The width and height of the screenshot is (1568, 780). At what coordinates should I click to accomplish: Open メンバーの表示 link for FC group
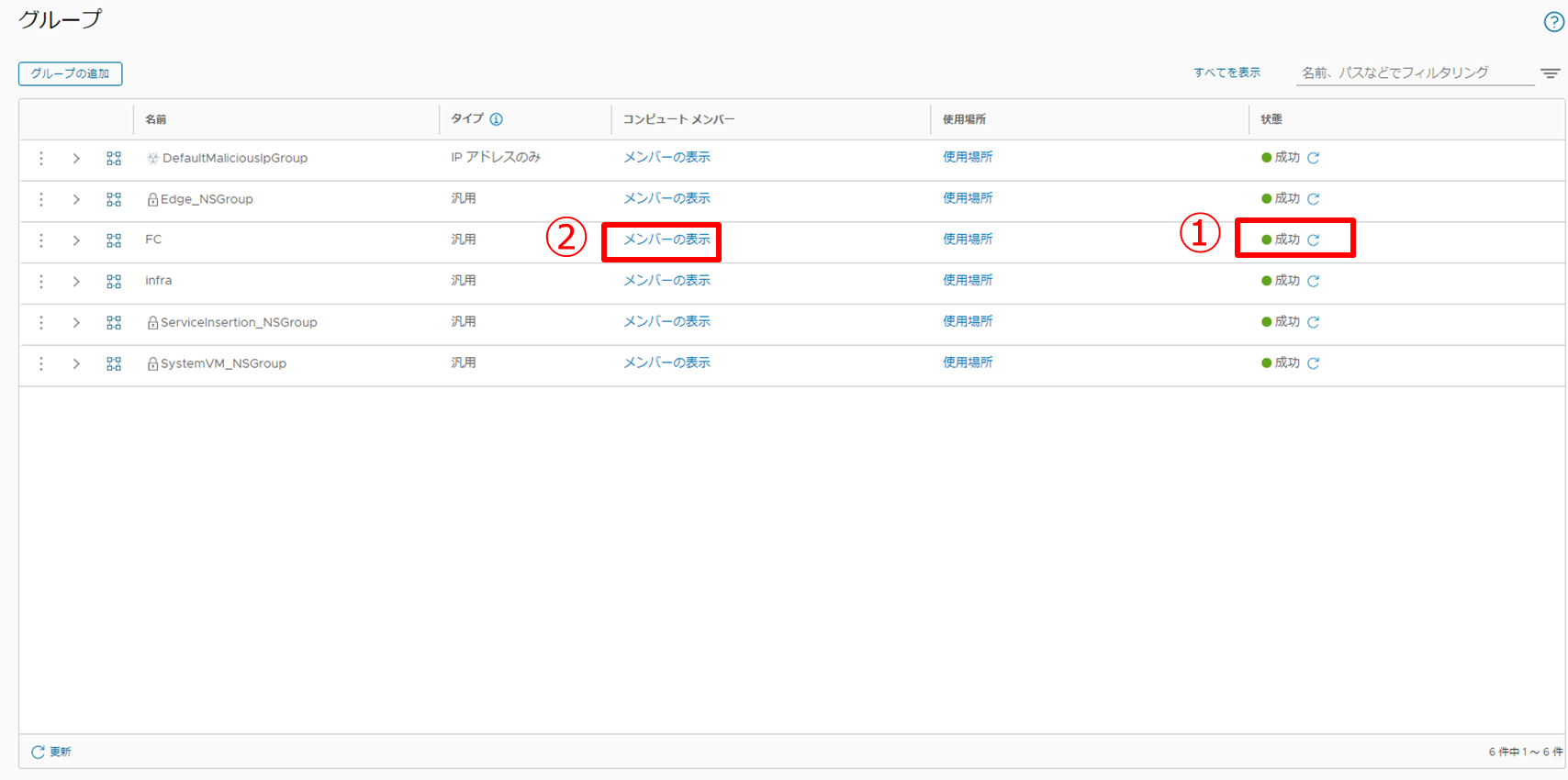click(666, 240)
